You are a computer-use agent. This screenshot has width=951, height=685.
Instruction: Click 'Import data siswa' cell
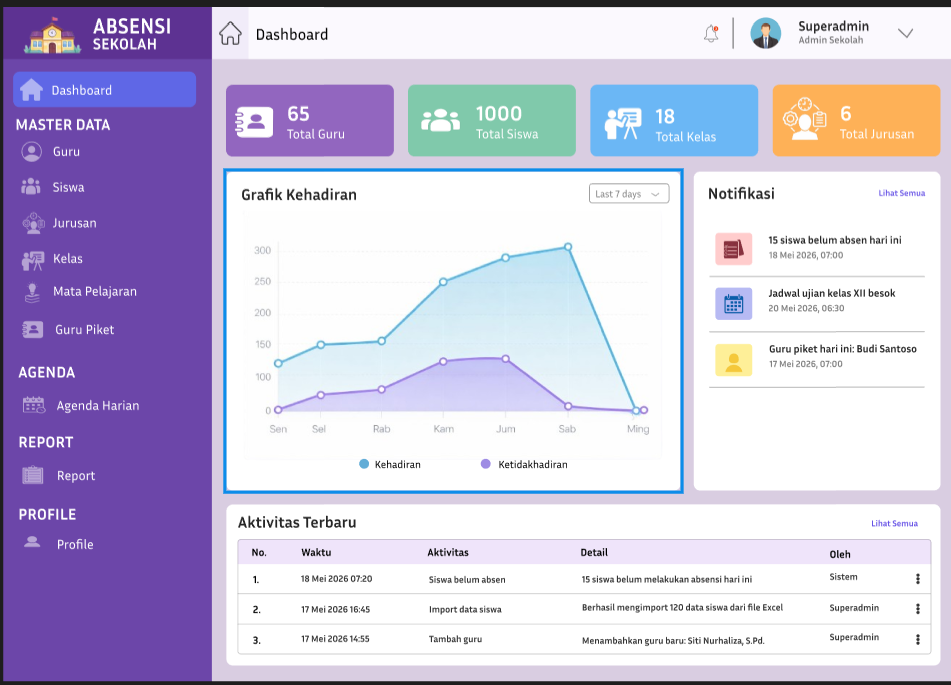point(465,609)
